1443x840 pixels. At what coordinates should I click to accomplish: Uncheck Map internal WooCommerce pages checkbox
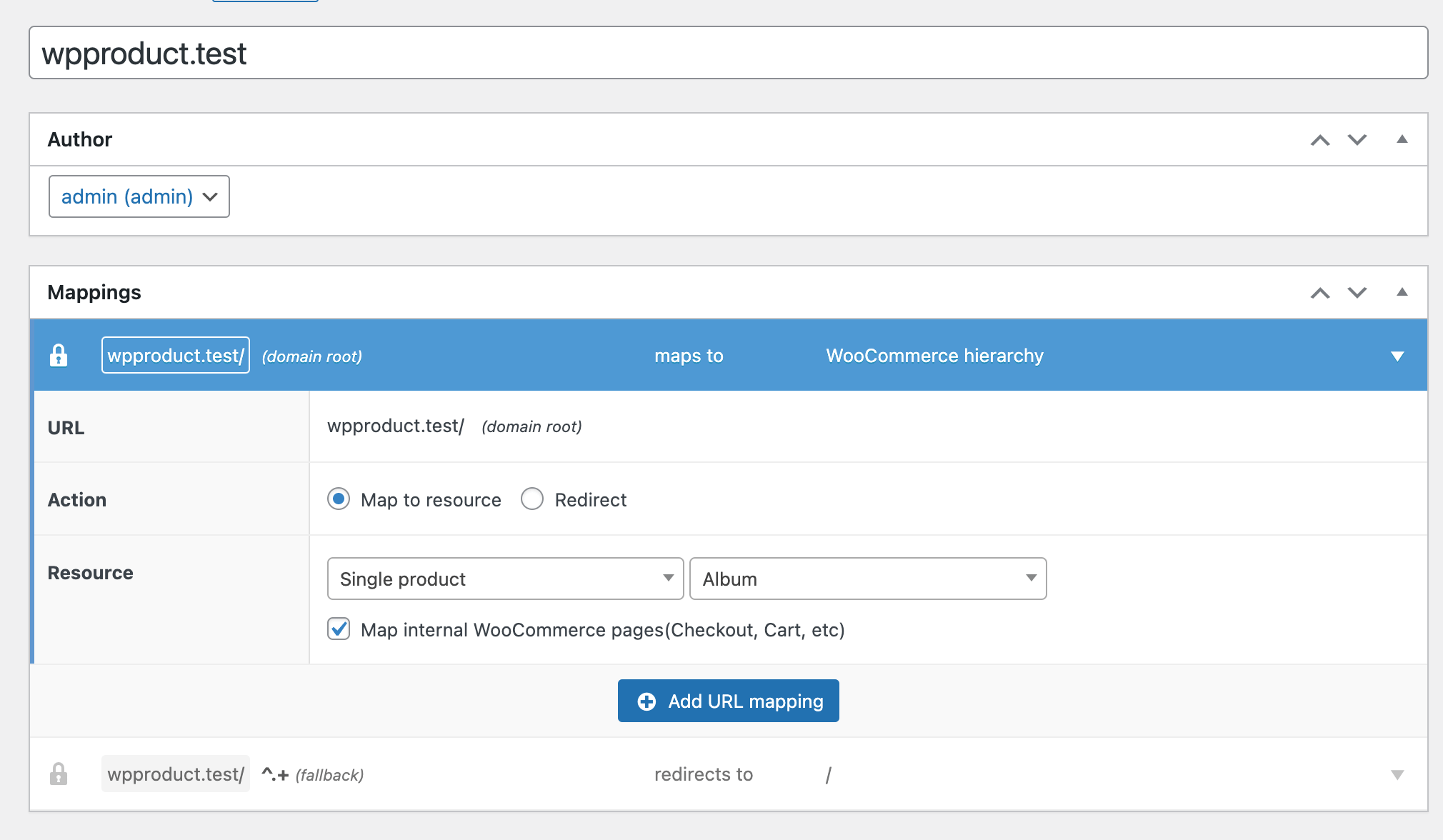pos(339,629)
